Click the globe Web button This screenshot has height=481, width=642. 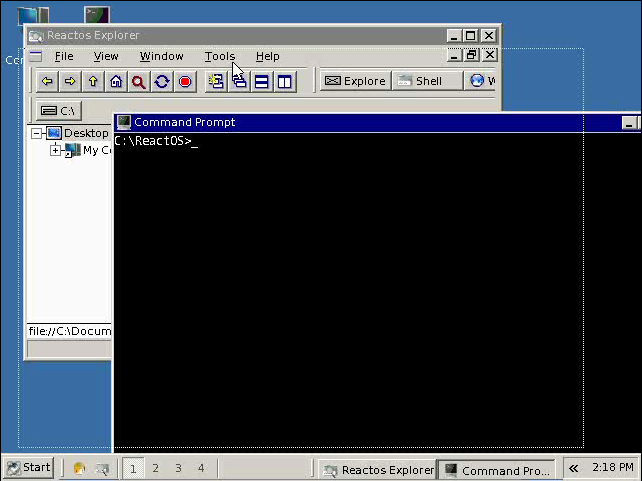pos(481,81)
